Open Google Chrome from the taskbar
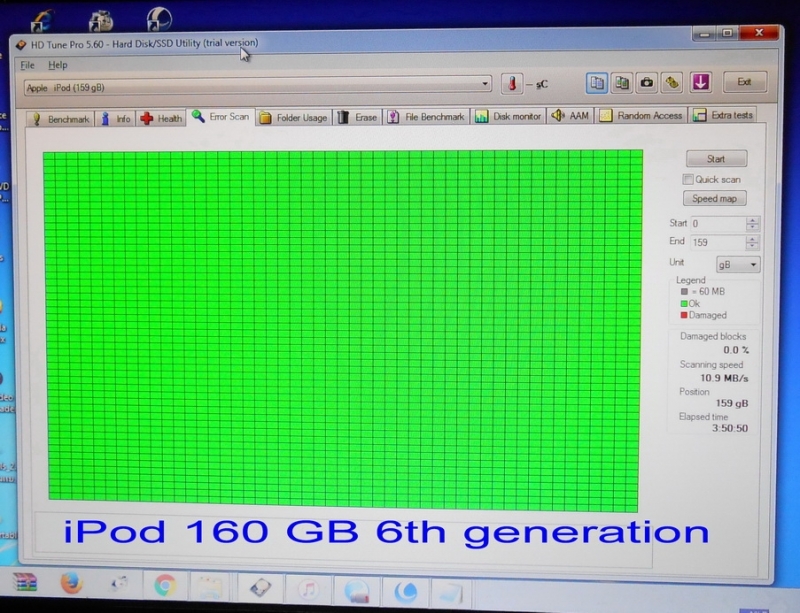800x613 pixels. pos(165,585)
